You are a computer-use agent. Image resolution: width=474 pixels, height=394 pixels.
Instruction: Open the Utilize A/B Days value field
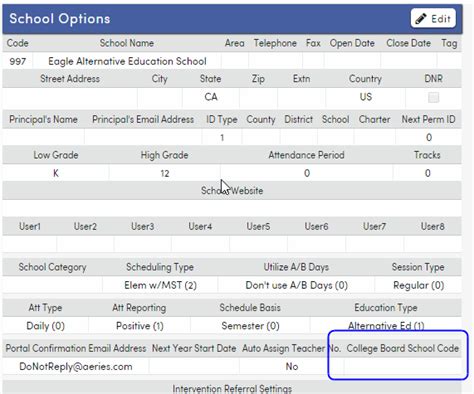(296, 285)
